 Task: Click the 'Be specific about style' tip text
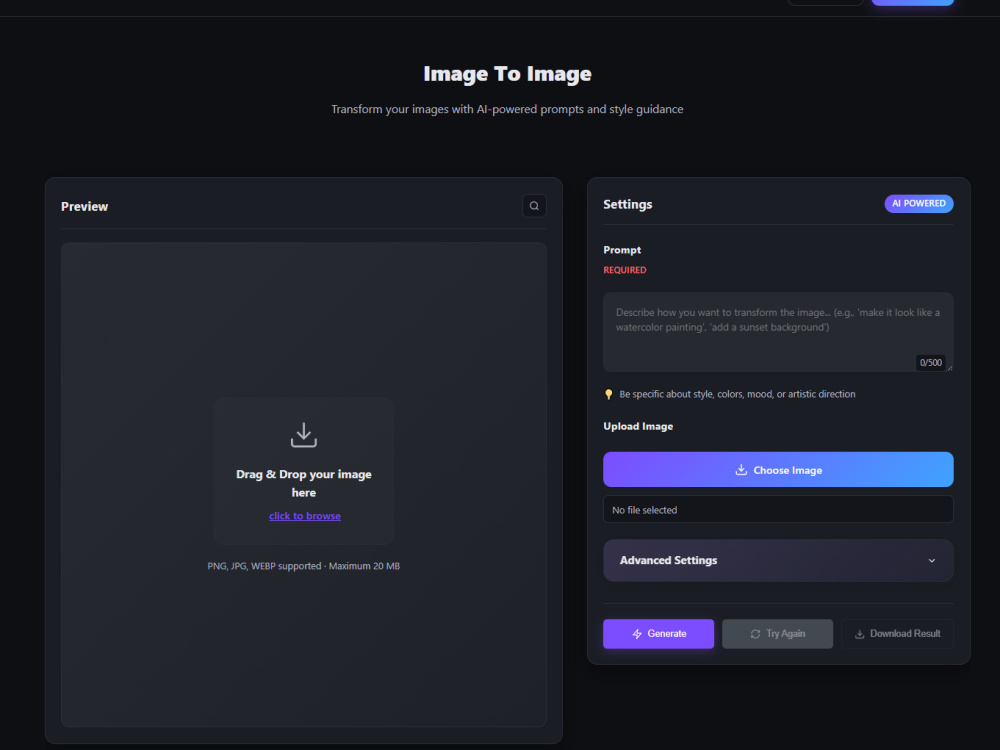click(x=737, y=394)
